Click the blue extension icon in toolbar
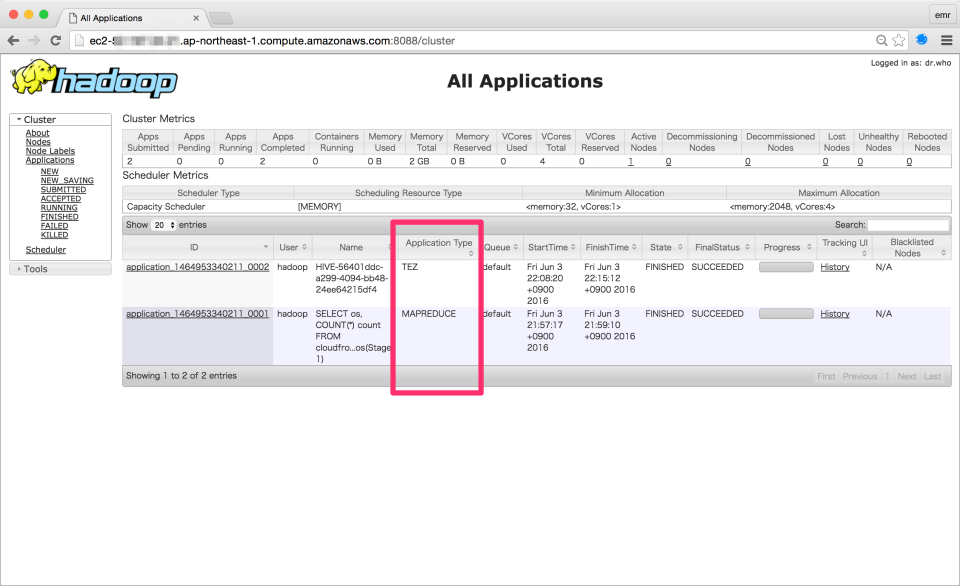 coord(922,40)
